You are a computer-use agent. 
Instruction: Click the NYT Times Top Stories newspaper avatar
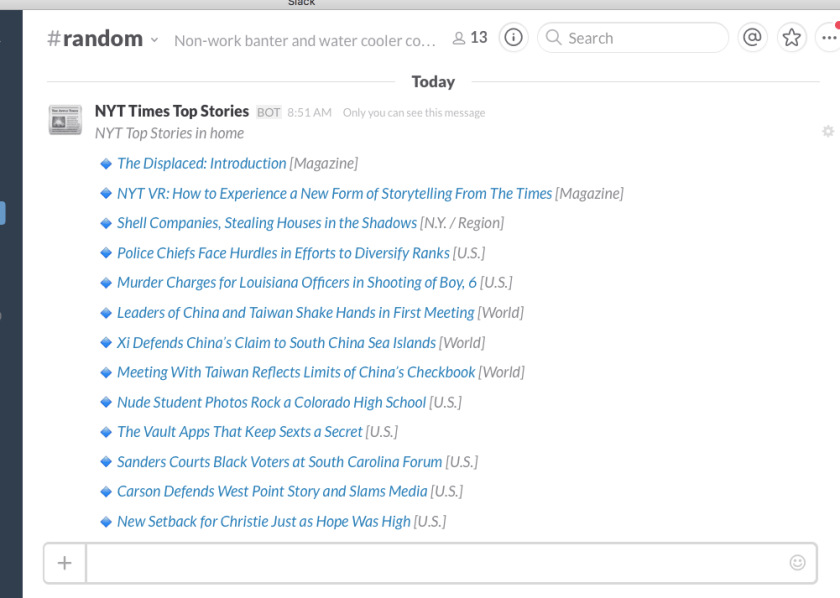[64, 119]
